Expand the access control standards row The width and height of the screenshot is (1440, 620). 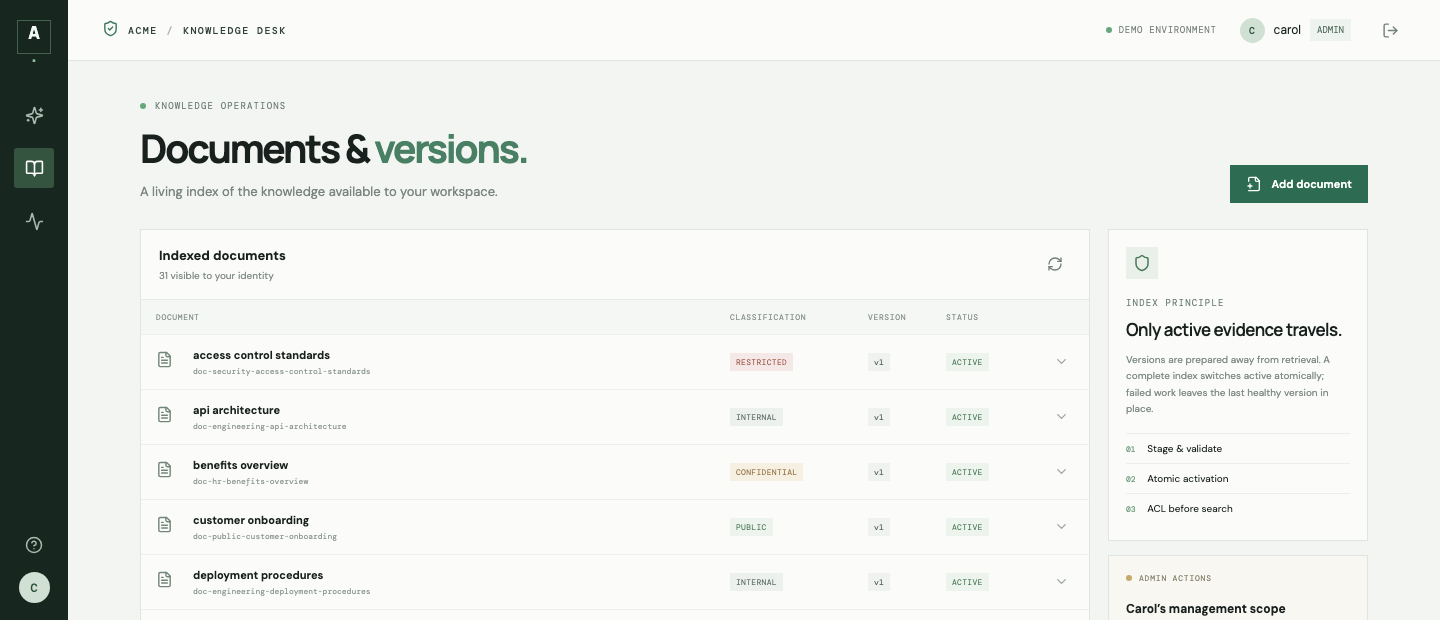pos(1062,361)
